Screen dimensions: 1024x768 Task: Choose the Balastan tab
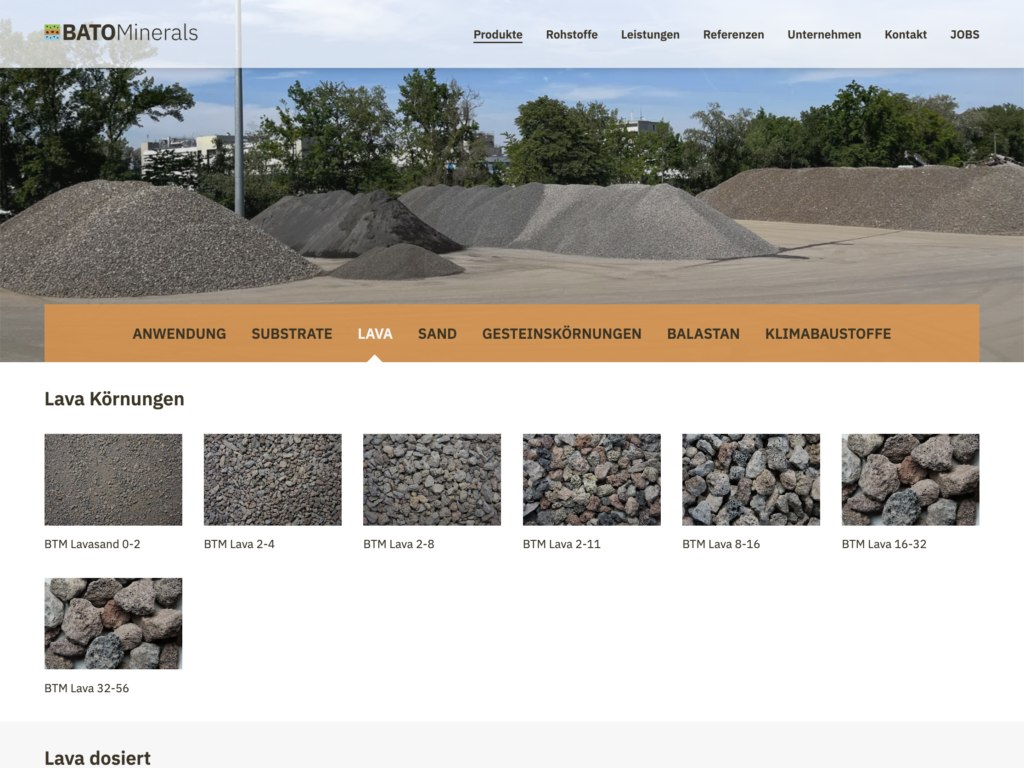pyautogui.click(x=703, y=334)
